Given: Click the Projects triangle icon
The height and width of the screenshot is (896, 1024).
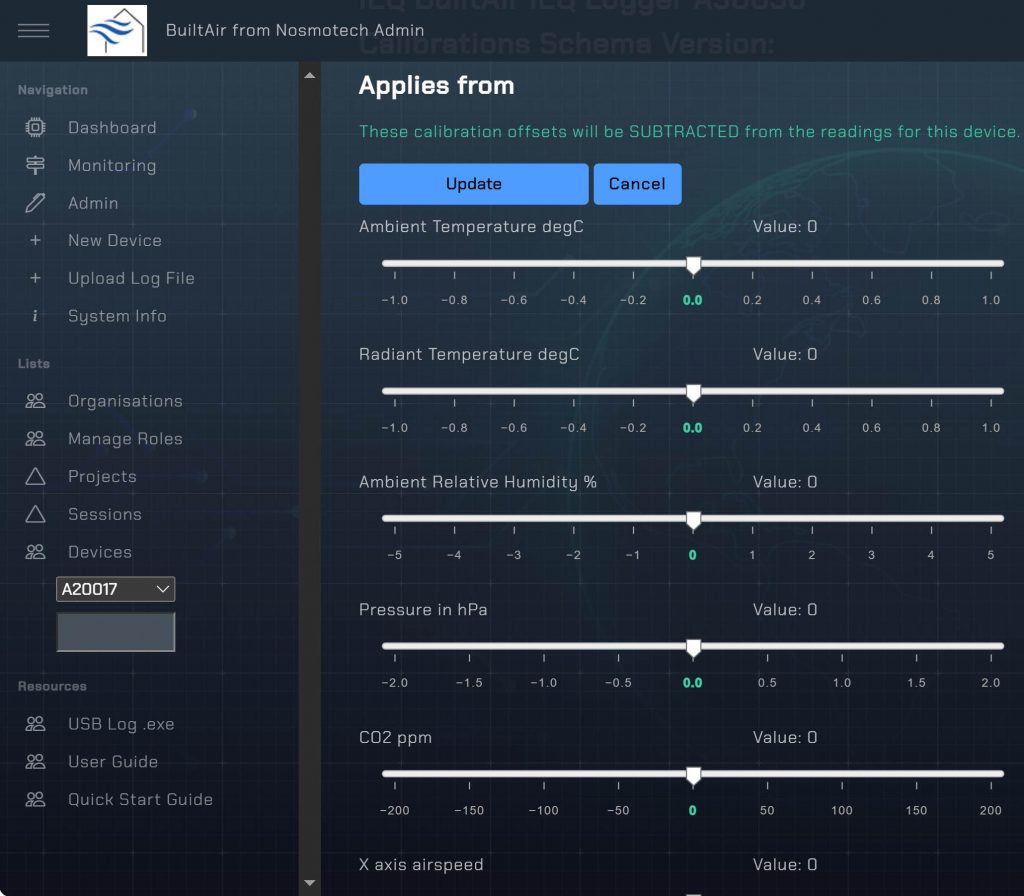Looking at the screenshot, I should point(35,477).
